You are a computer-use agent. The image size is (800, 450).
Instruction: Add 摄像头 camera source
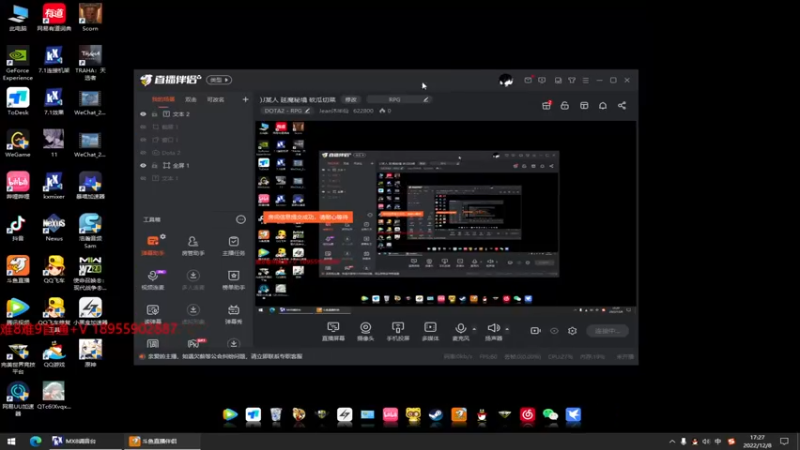(x=365, y=331)
